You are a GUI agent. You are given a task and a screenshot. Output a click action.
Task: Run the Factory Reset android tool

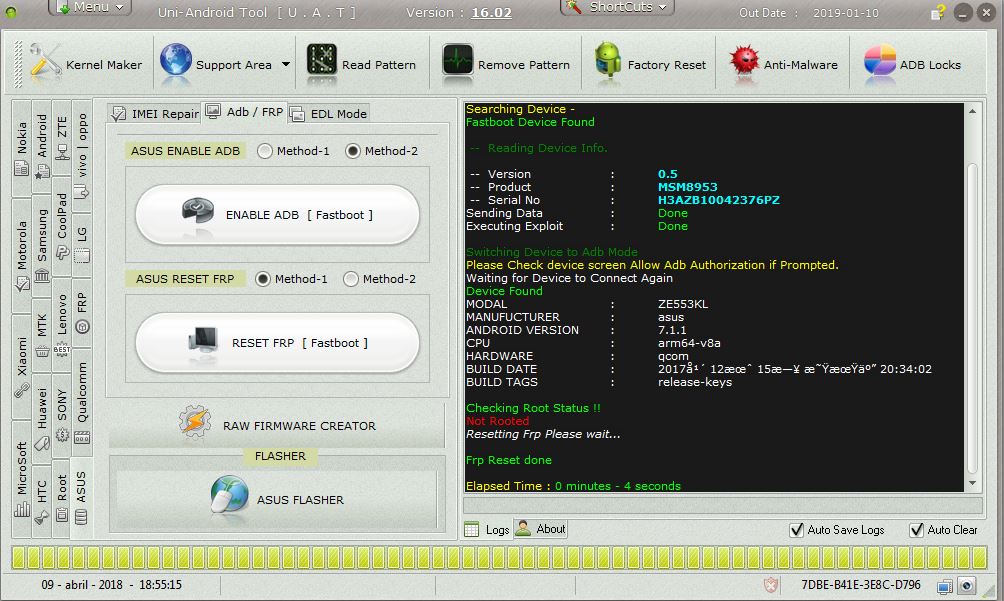pos(650,65)
